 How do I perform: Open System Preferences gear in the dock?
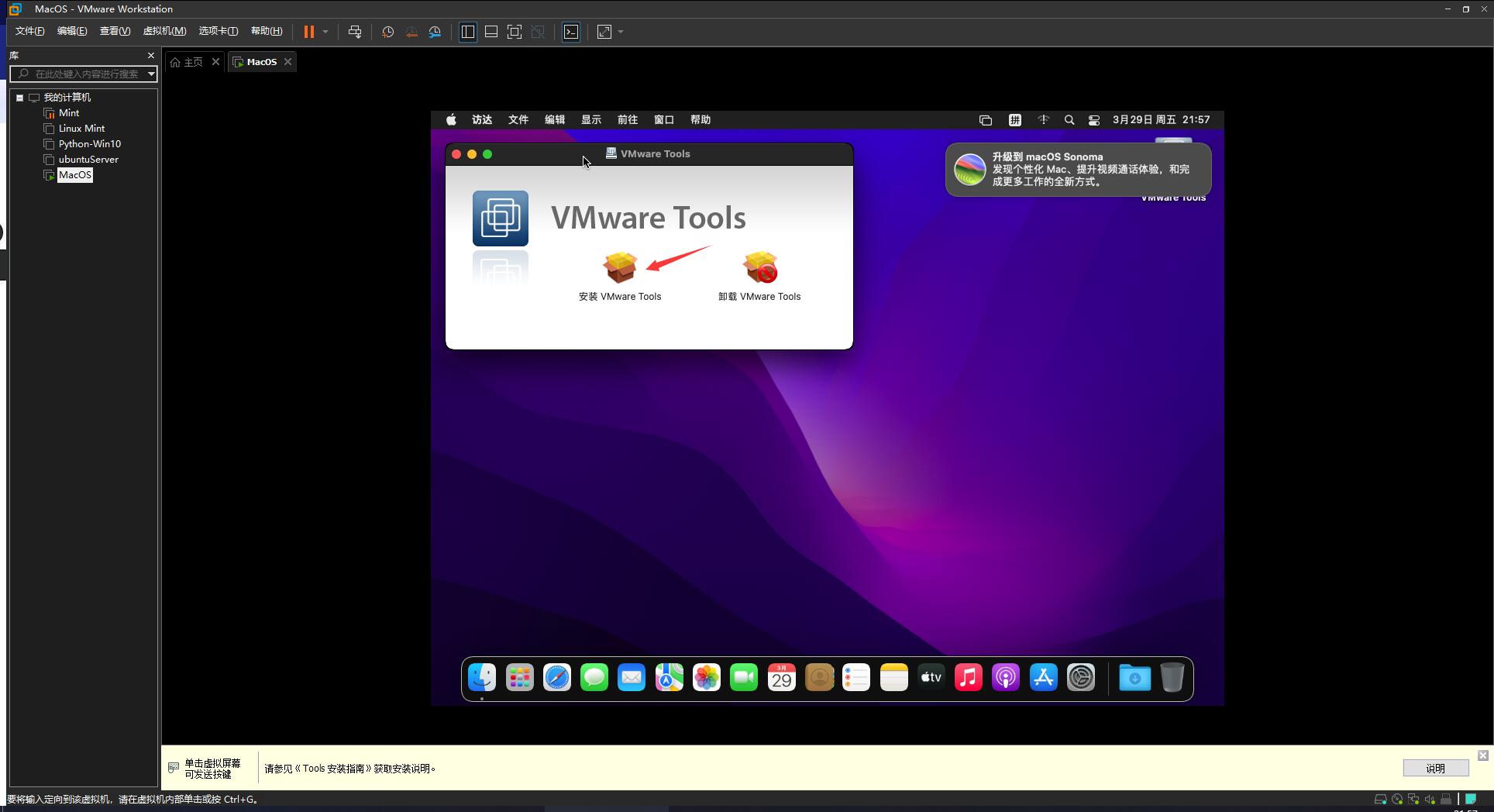tap(1080, 678)
